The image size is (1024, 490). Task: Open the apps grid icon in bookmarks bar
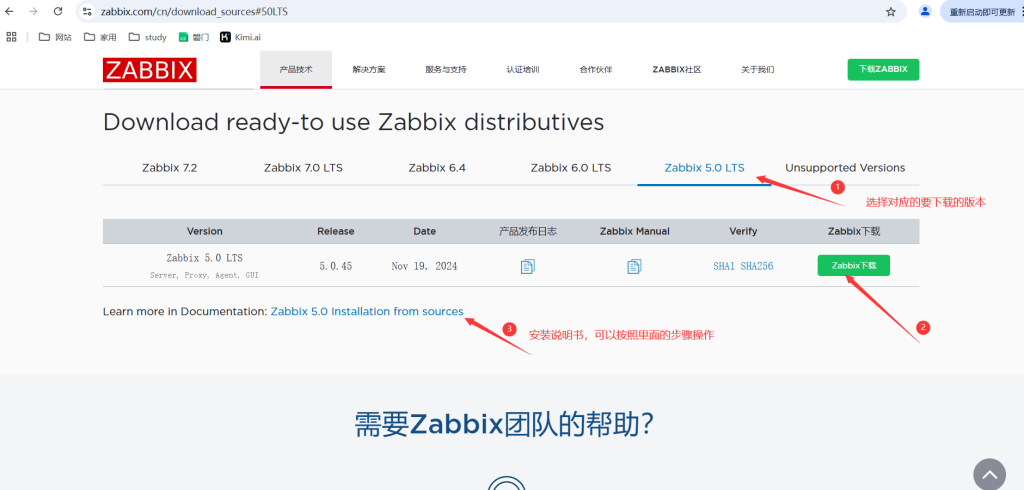[x=12, y=37]
